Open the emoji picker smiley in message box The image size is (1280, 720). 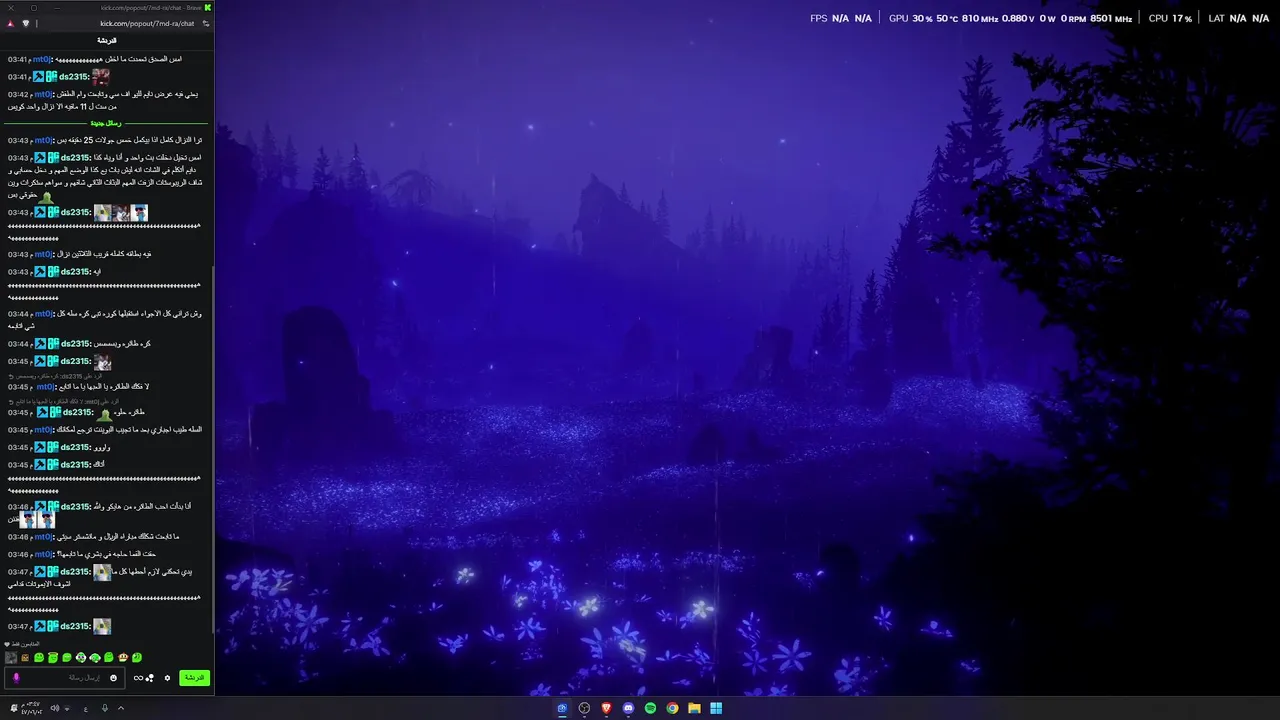(x=113, y=678)
